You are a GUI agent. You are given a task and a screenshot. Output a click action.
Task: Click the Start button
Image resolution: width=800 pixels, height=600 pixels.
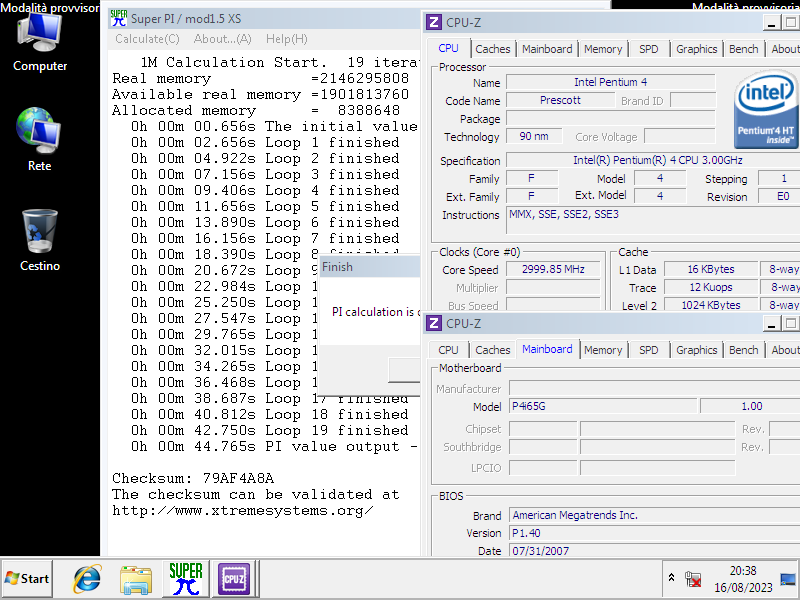click(25, 578)
